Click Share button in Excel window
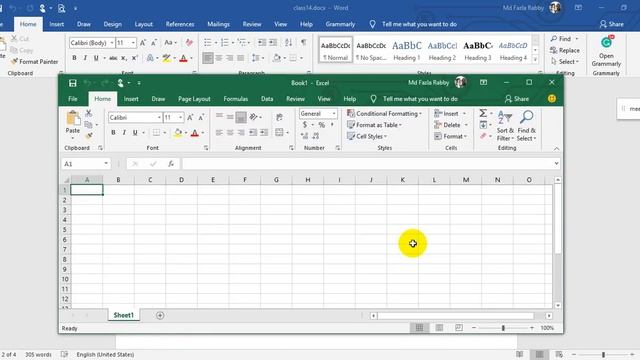Viewport: 640px width, 360px height. tap(517, 99)
